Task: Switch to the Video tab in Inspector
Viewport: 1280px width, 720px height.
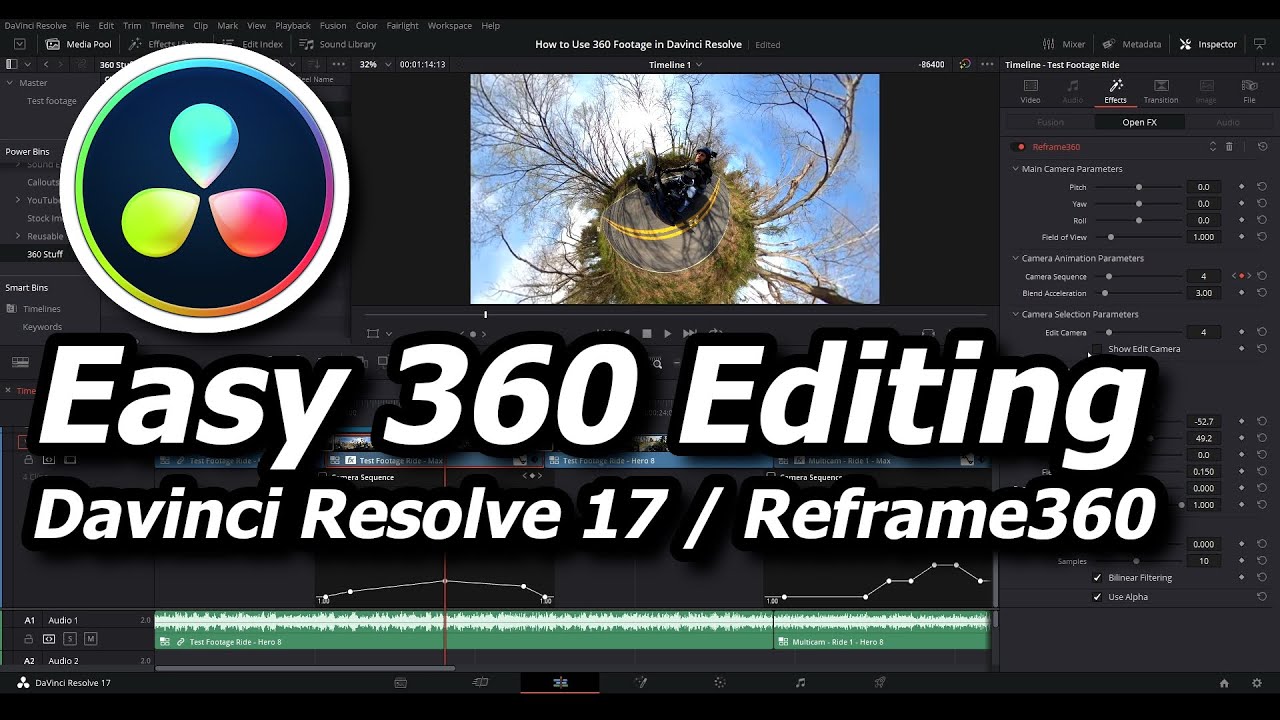Action: click(1030, 91)
